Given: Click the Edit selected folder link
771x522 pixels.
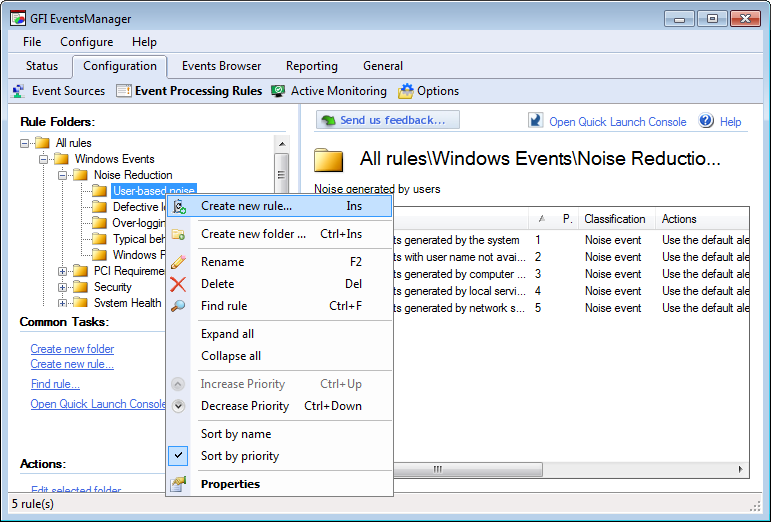Looking at the screenshot, I should [76, 489].
